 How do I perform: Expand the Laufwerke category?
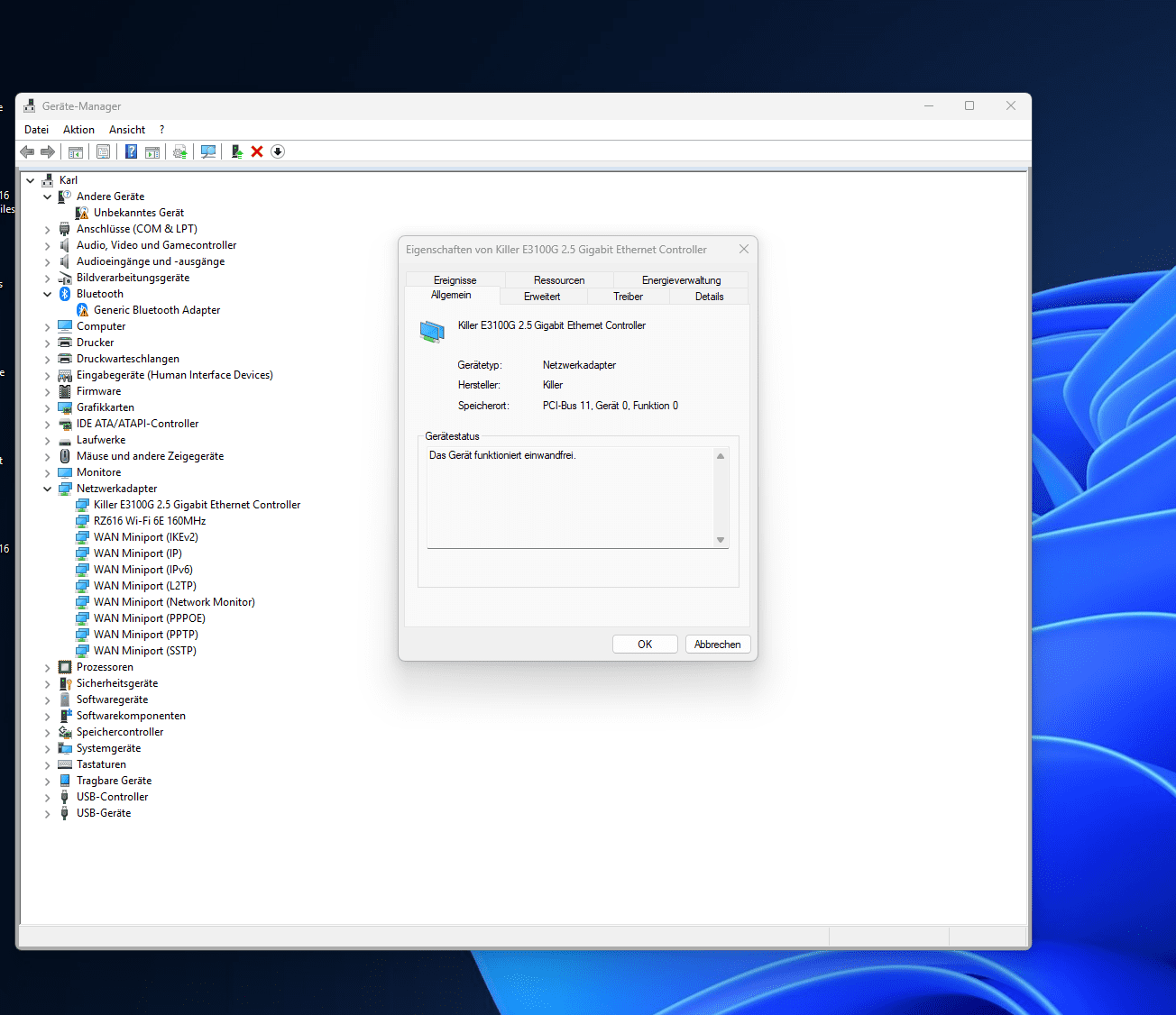[48, 440]
